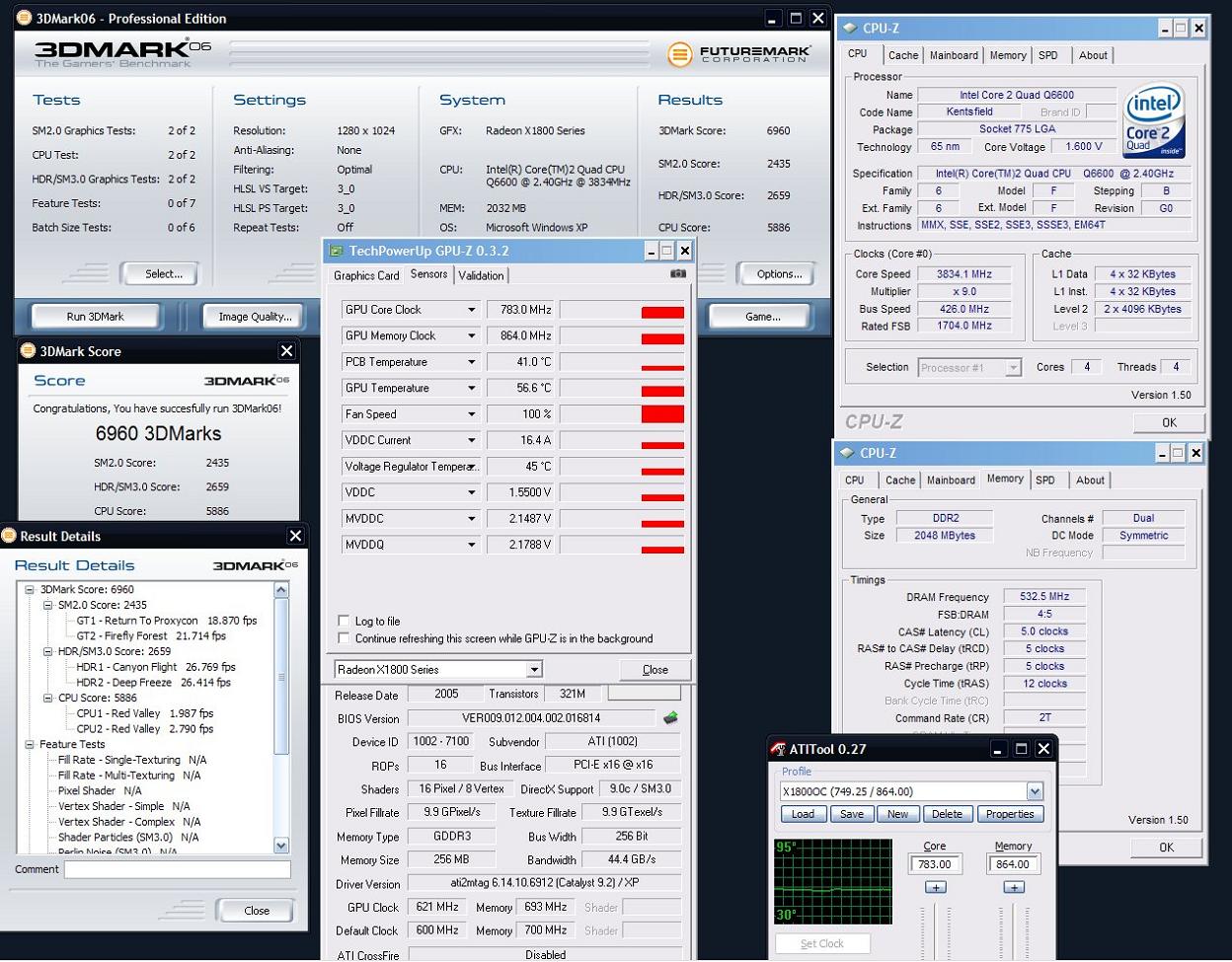Click the BIOS save chip icon in GPU-Z
This screenshot has width=1232, height=962.
pyautogui.click(x=670, y=717)
